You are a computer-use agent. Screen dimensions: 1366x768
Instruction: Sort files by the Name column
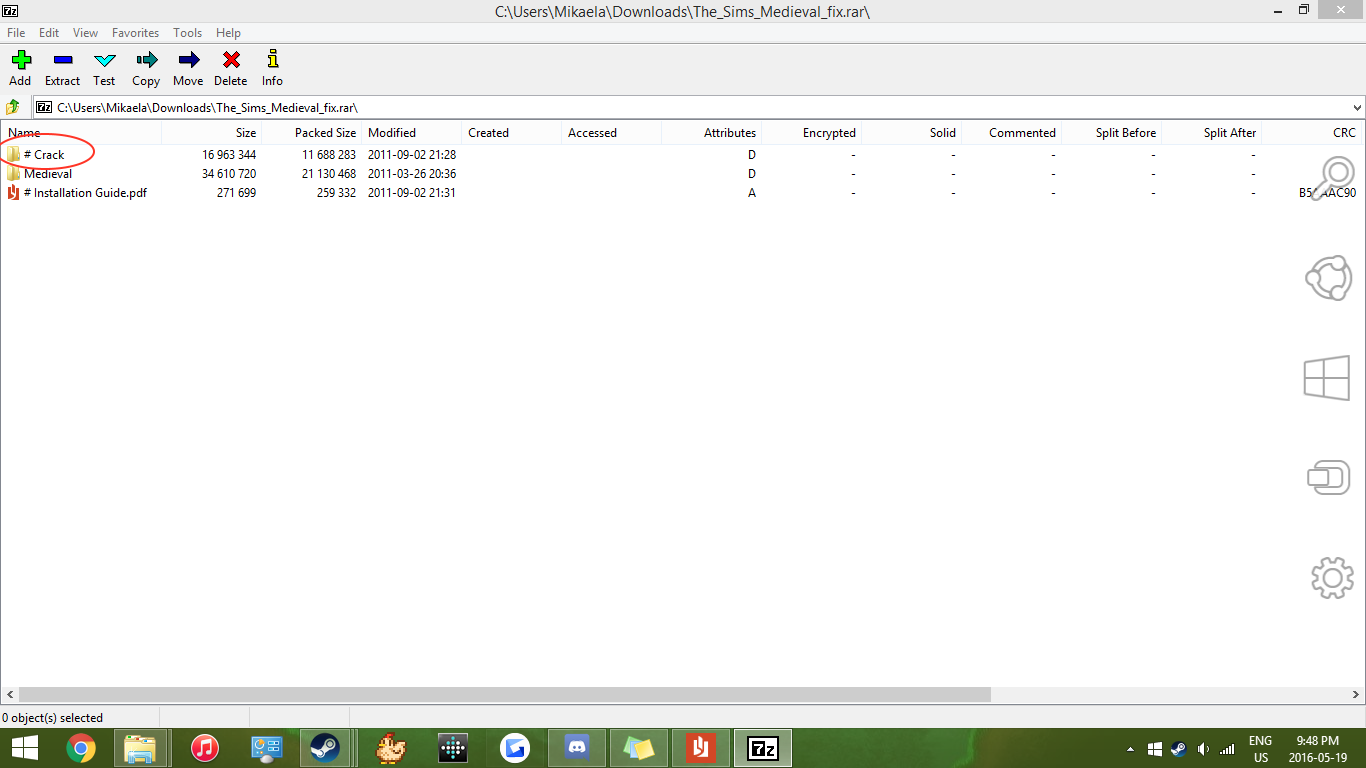[81, 133]
